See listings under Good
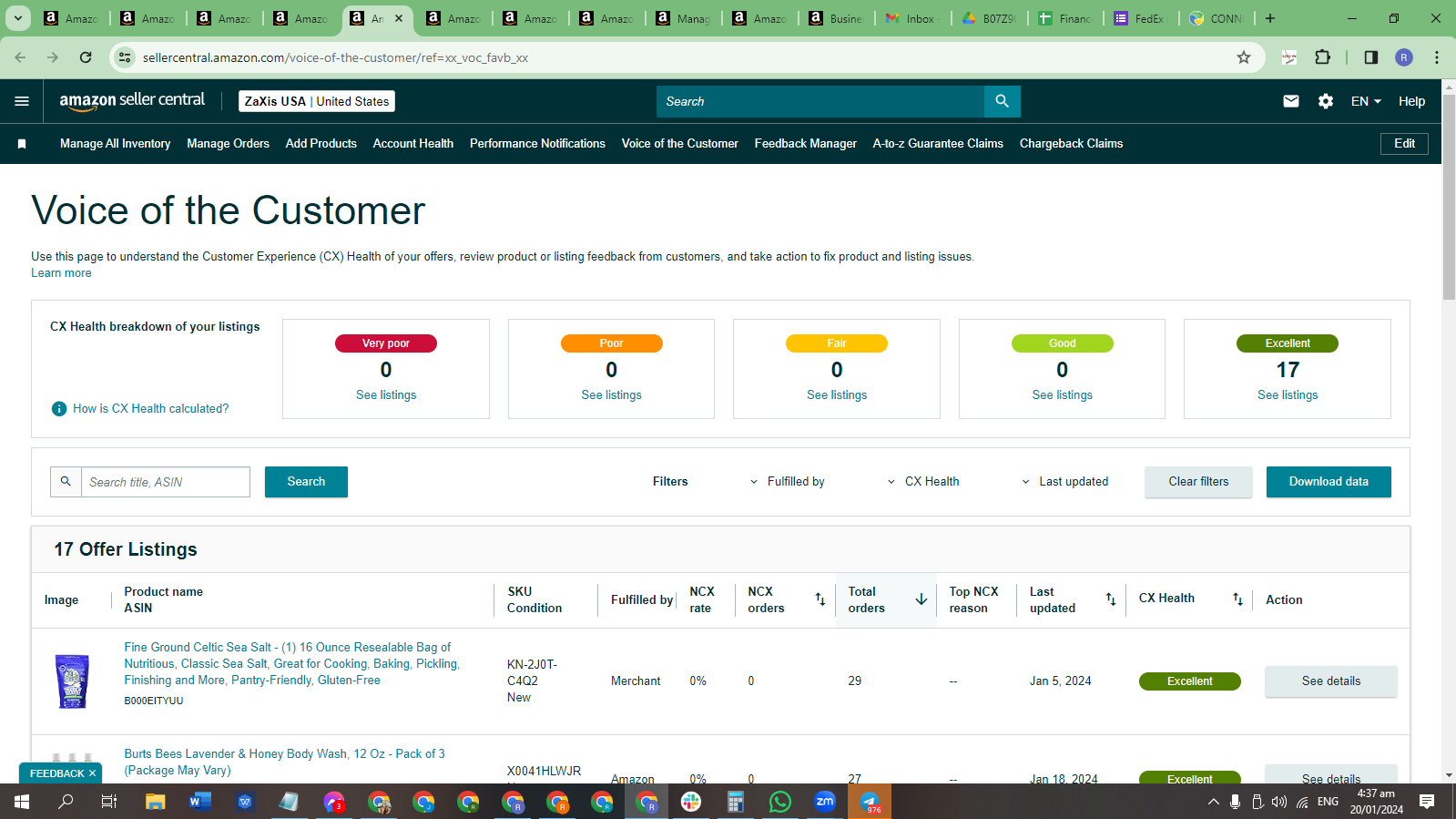Viewport: 1456px width, 819px height. click(x=1062, y=395)
